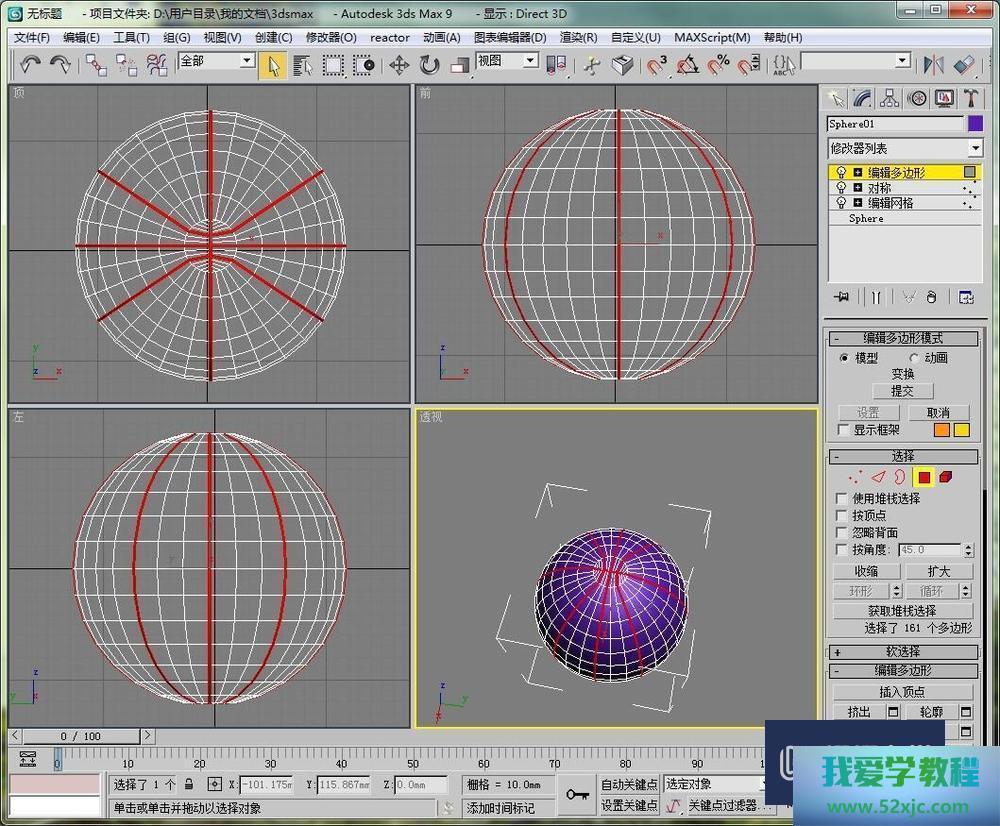Screen dimensions: 1000x826
Task: Open the 渲染(R) menu
Action: (578, 38)
